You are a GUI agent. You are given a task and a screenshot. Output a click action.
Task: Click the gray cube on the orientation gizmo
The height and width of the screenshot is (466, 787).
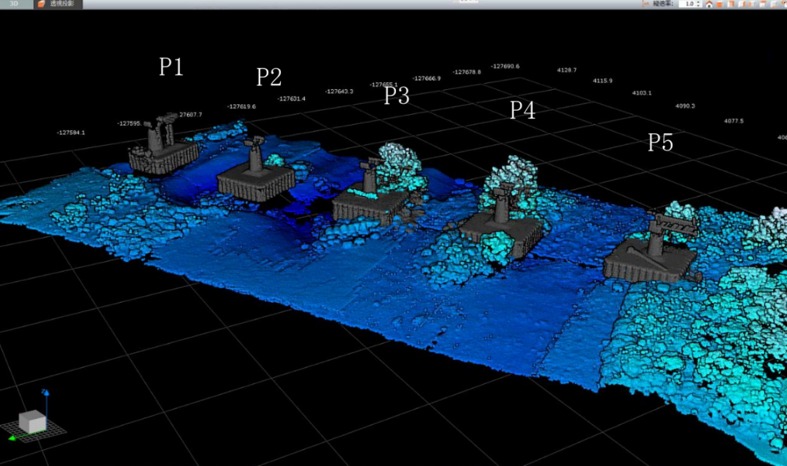32,422
